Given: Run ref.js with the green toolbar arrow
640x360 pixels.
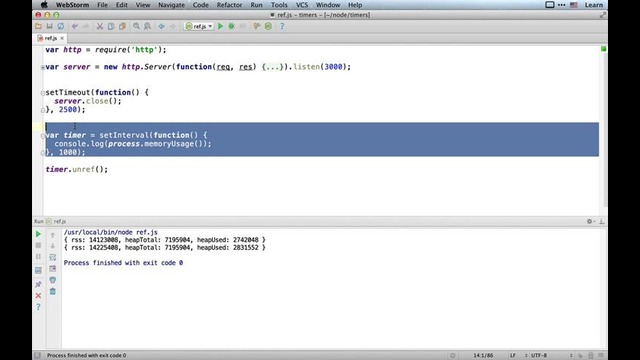Looking at the screenshot, I should tap(220, 26).
